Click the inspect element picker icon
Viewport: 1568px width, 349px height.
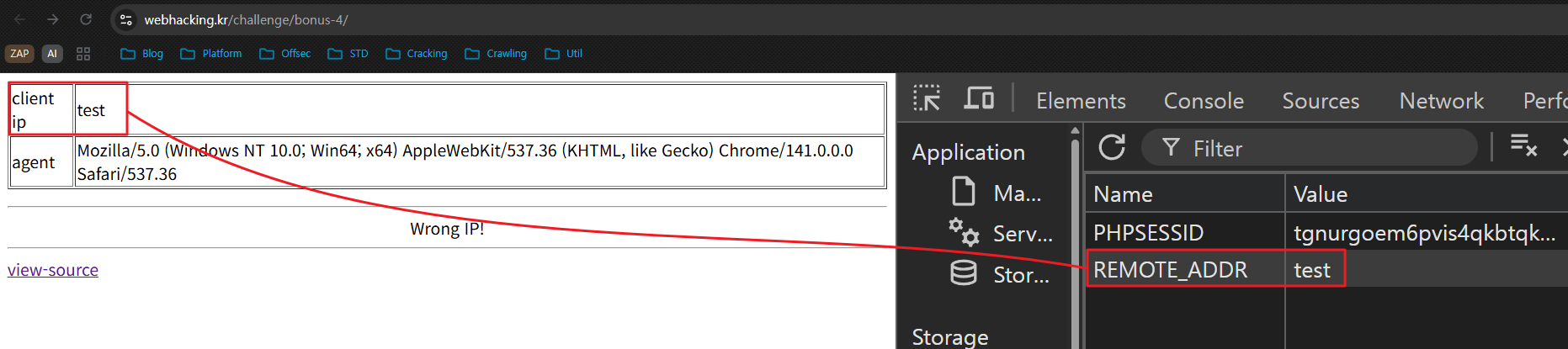pyautogui.click(x=927, y=99)
